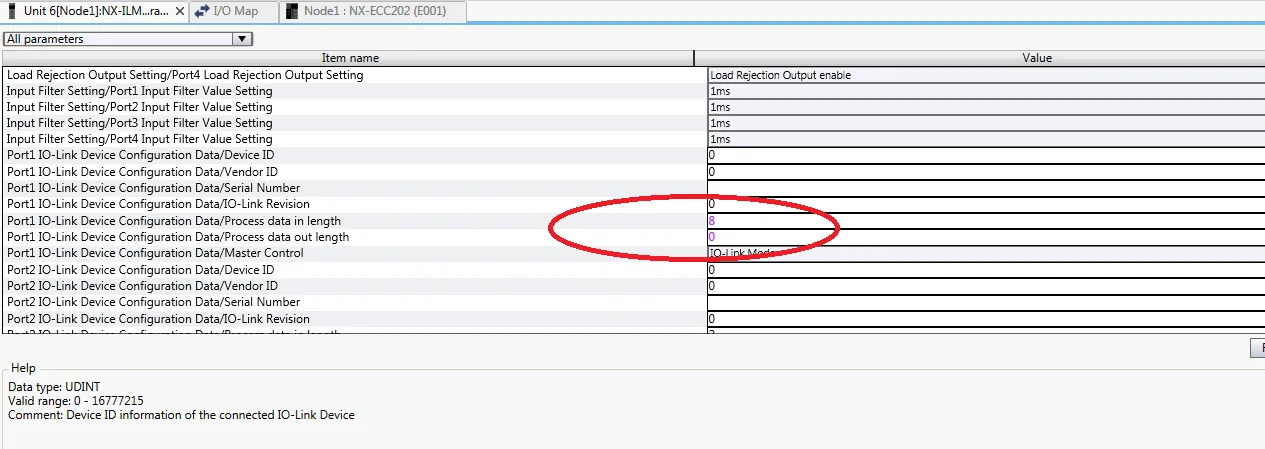Edit Port1 Process data out length value
The height and width of the screenshot is (449, 1265).
tap(985, 237)
